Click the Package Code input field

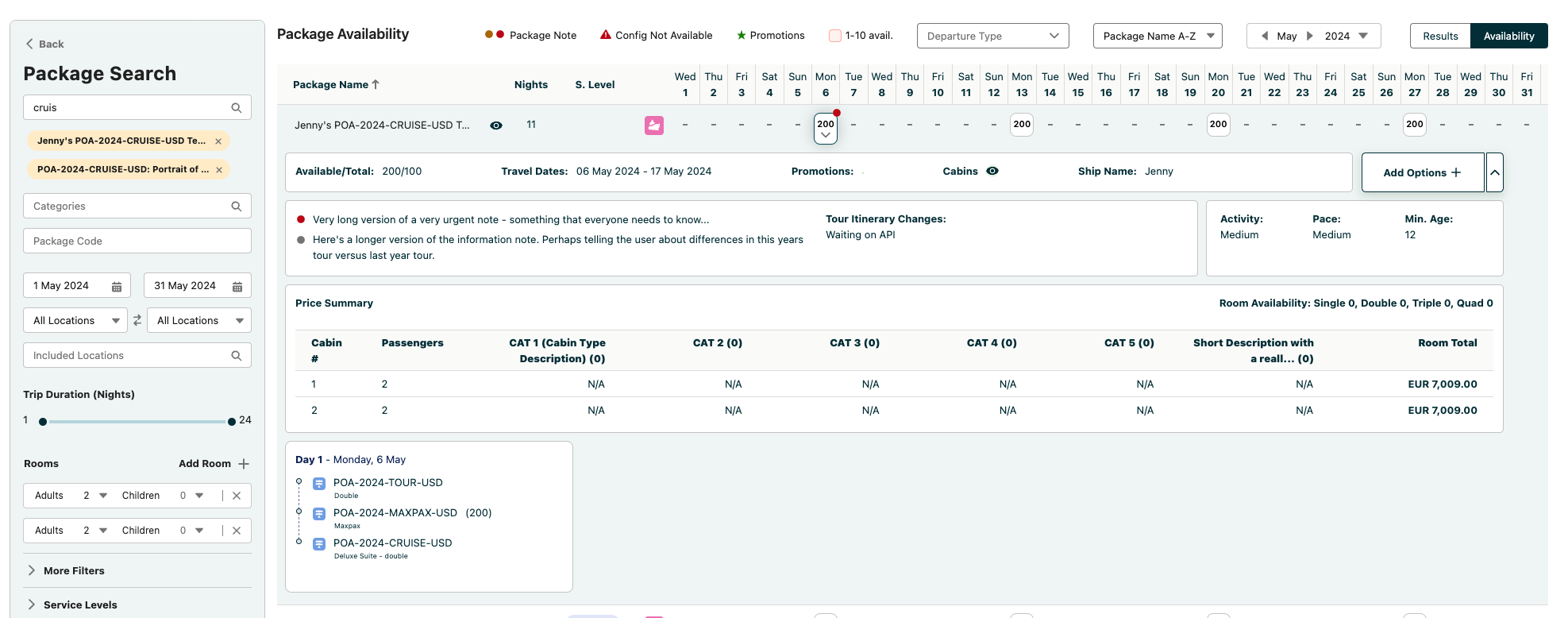[137, 241]
